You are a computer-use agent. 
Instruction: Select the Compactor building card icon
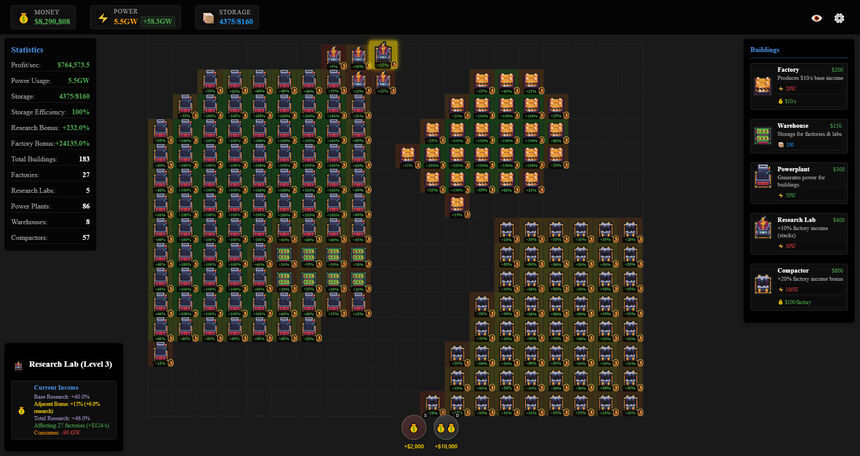(x=762, y=285)
